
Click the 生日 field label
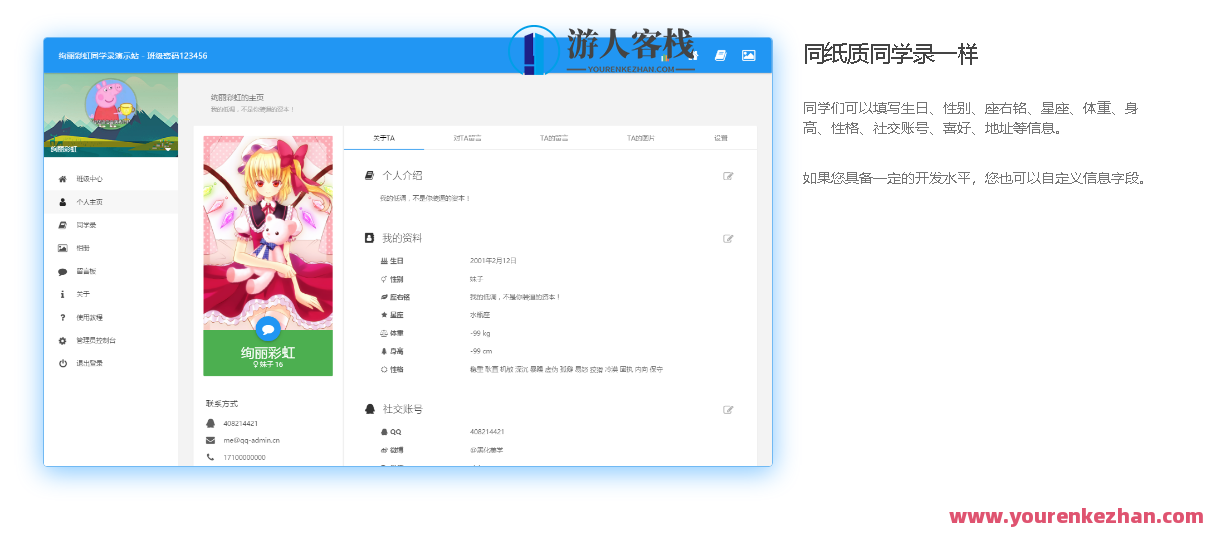point(397,260)
